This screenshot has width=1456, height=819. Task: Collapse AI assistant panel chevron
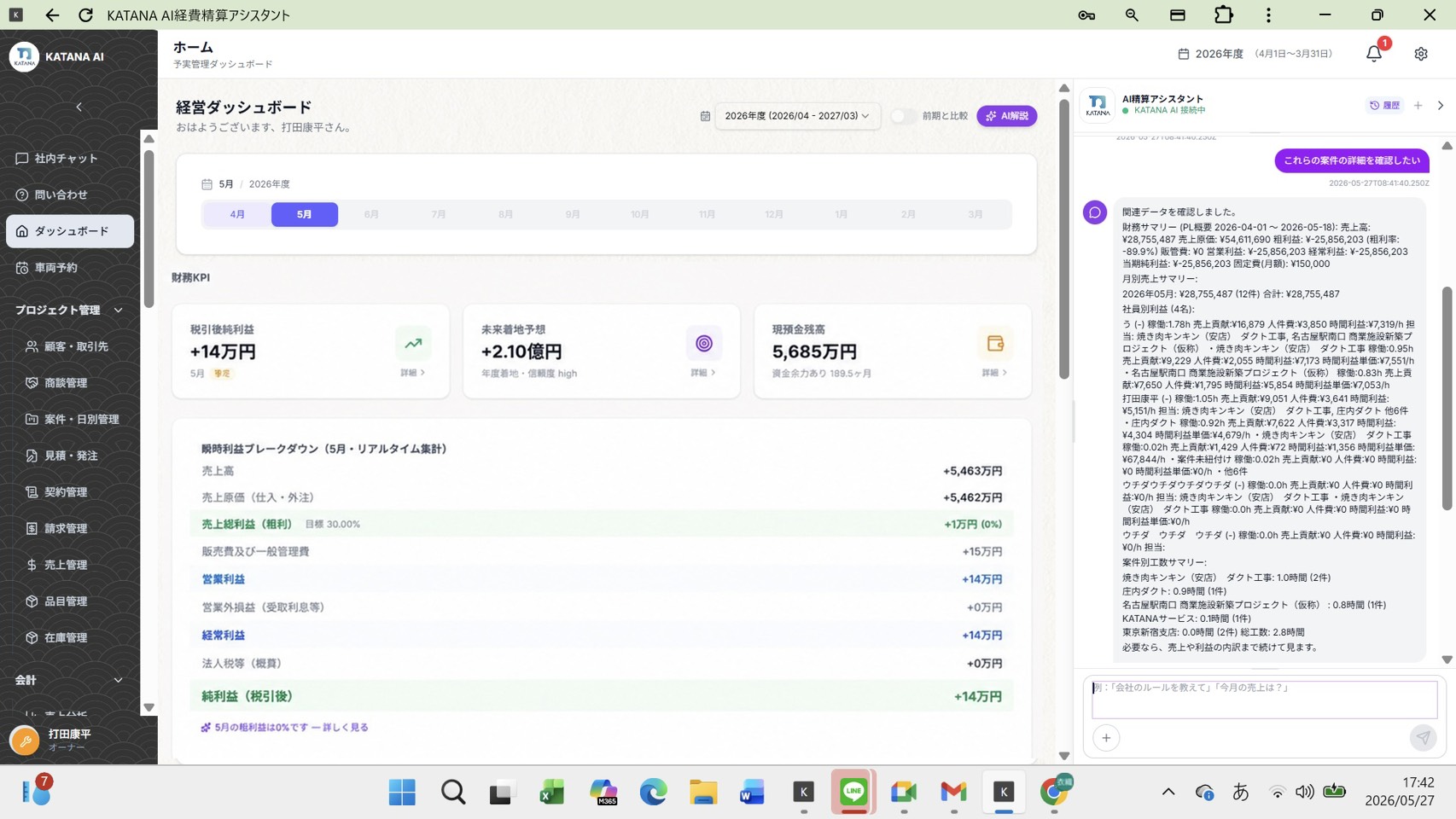tap(1441, 106)
